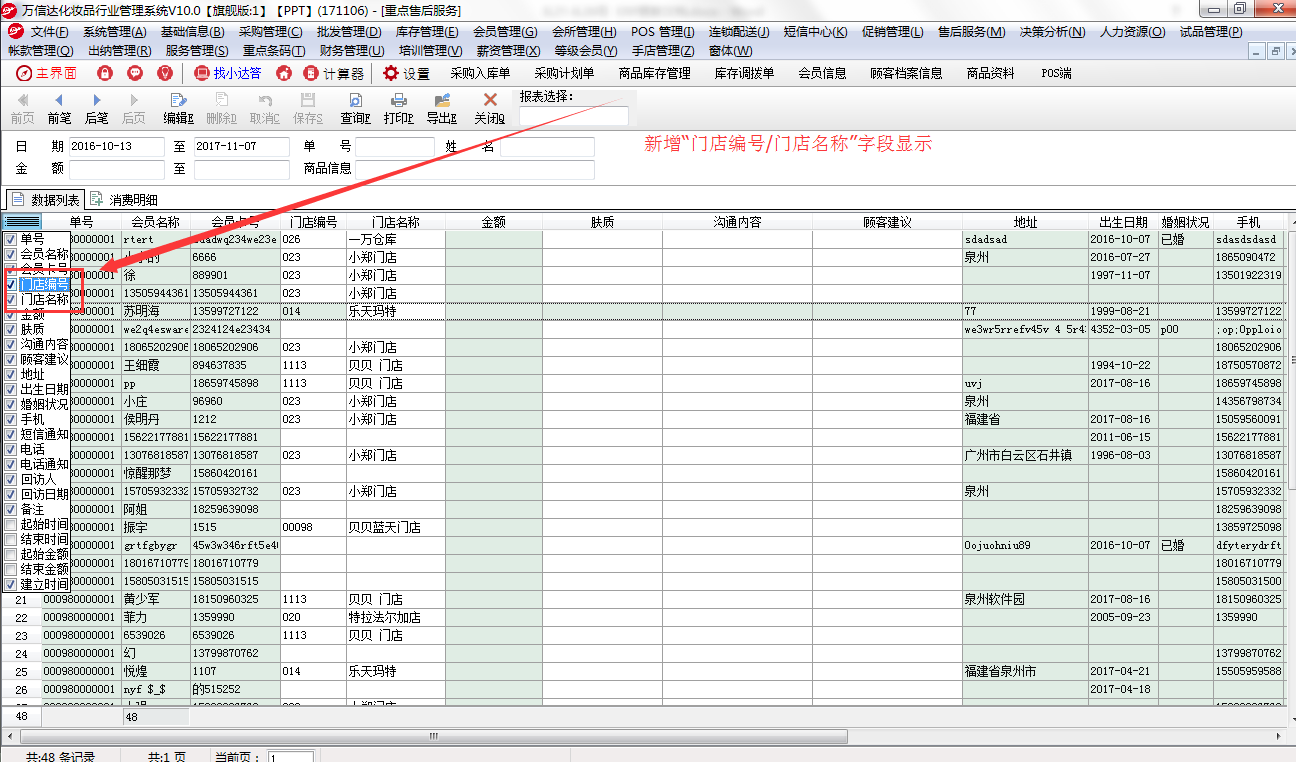Open 库存调拨单 shortcut
The width and height of the screenshot is (1296, 762).
744,73
